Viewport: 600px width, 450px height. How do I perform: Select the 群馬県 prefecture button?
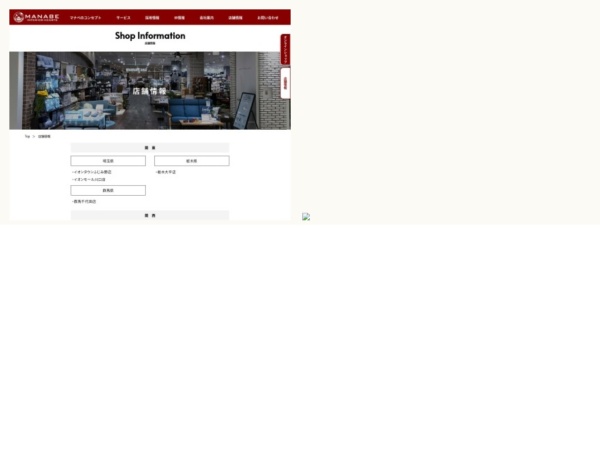108,190
